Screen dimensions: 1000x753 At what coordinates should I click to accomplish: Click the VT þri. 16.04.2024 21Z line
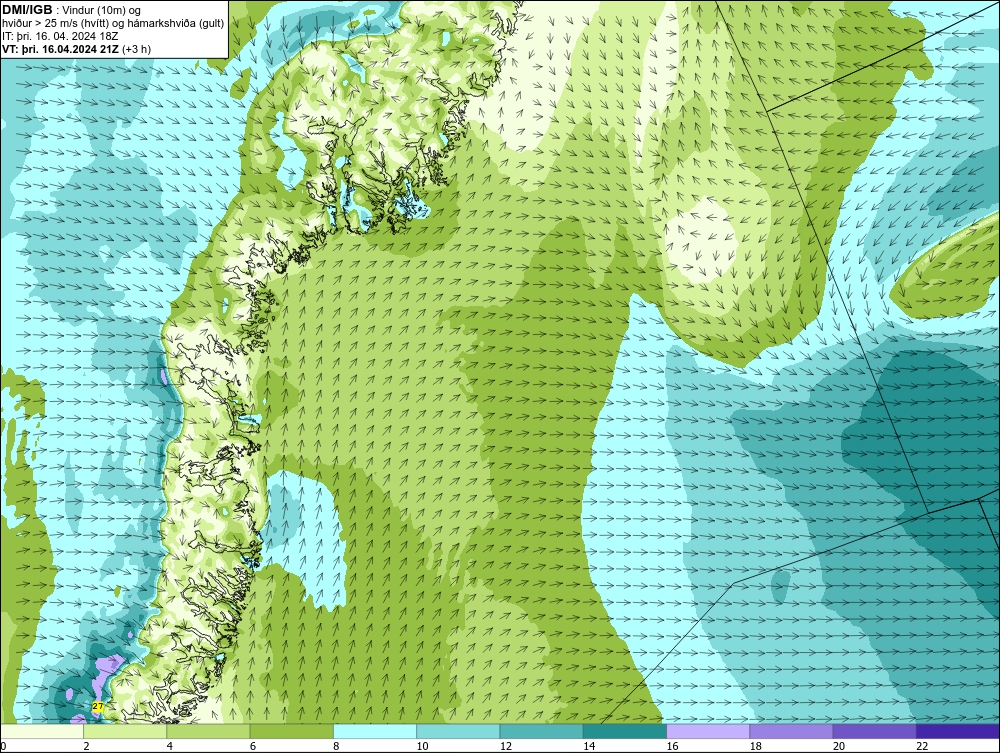pyautogui.click(x=77, y=49)
